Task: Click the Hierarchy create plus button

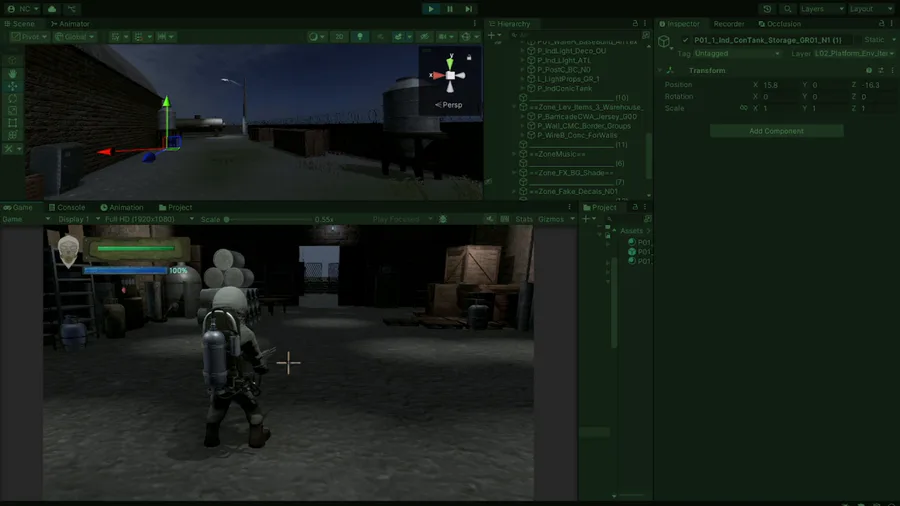Action: (492, 35)
